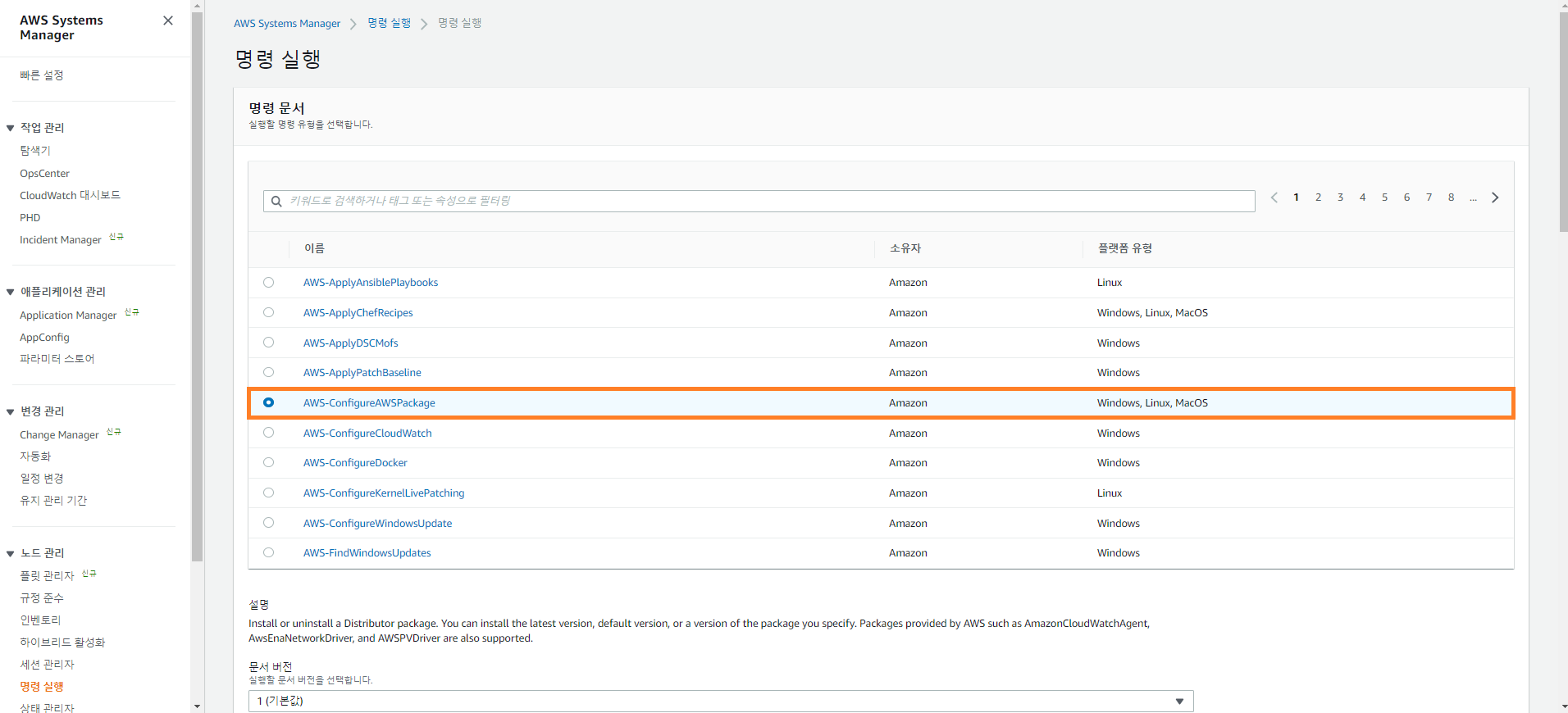Click the 이름 column header
Screen dimensions: 1568x713
tap(315, 248)
